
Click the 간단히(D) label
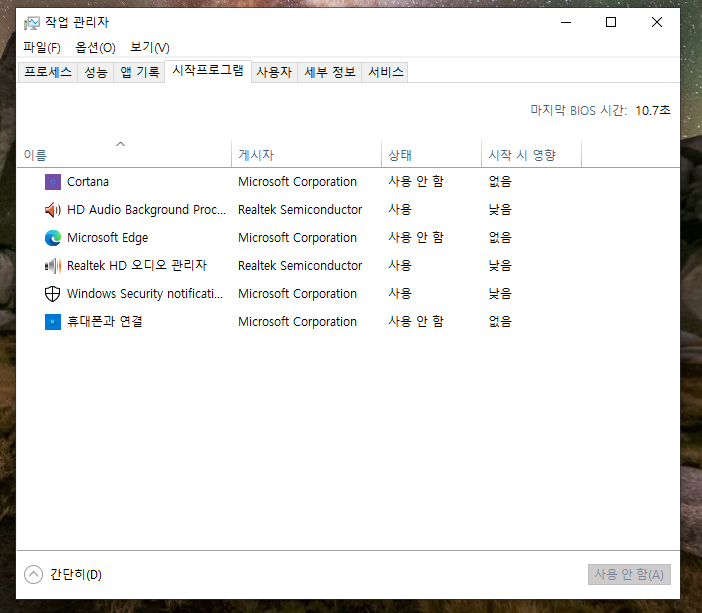click(76, 574)
